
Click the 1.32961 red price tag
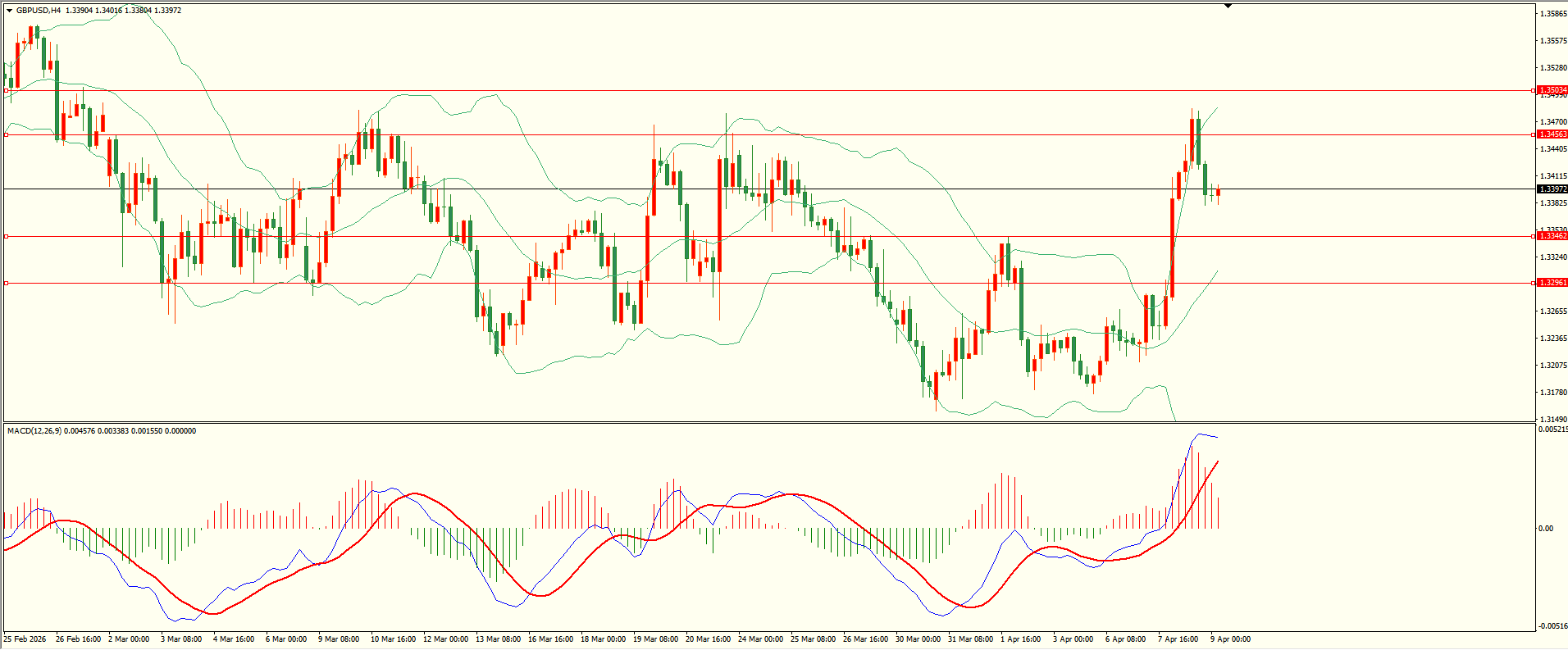click(1552, 283)
